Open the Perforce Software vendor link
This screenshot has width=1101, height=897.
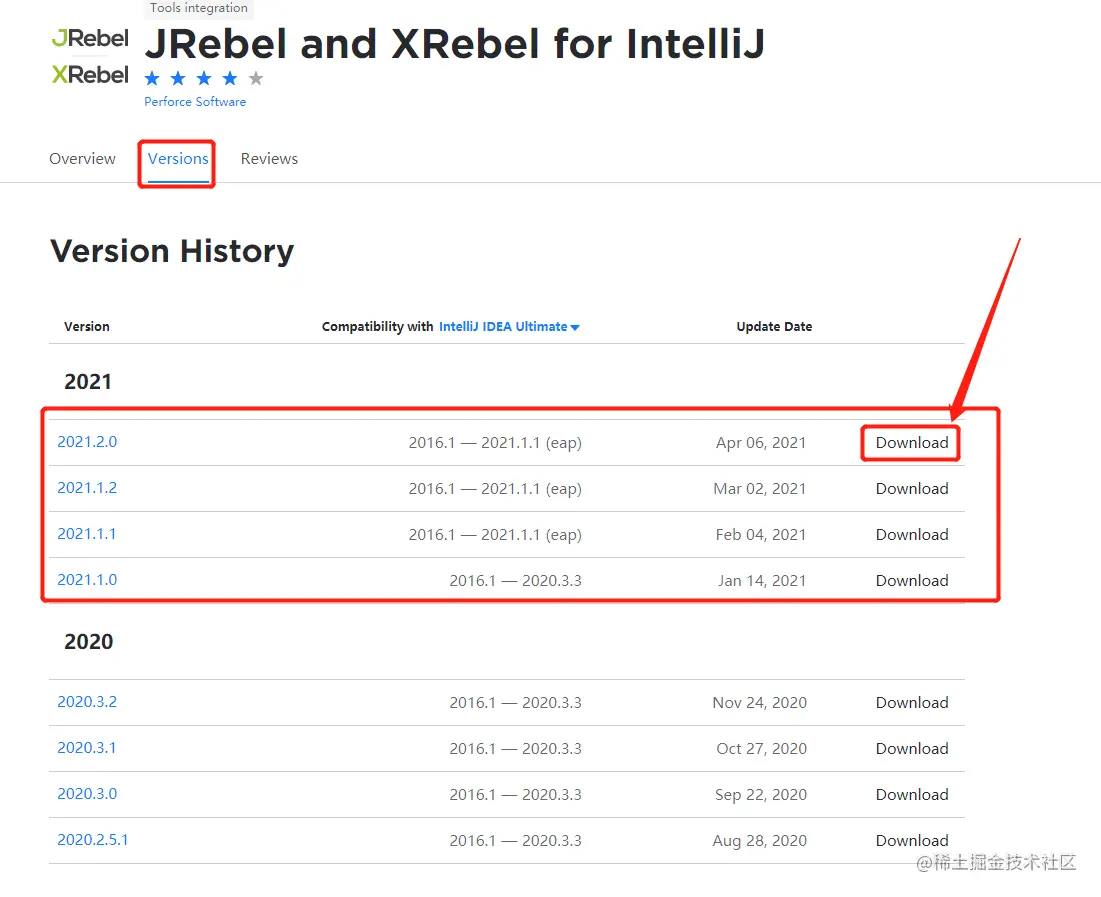pyautogui.click(x=195, y=102)
